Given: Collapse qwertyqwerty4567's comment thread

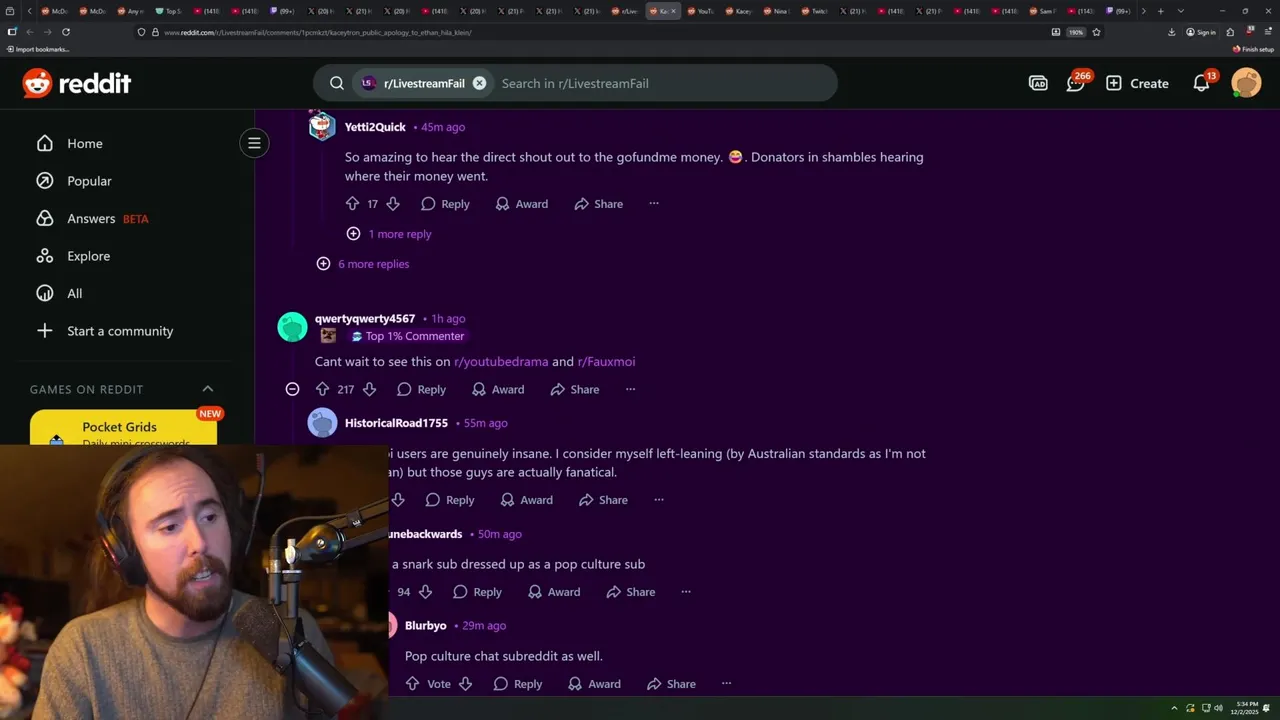Looking at the screenshot, I should [x=292, y=389].
